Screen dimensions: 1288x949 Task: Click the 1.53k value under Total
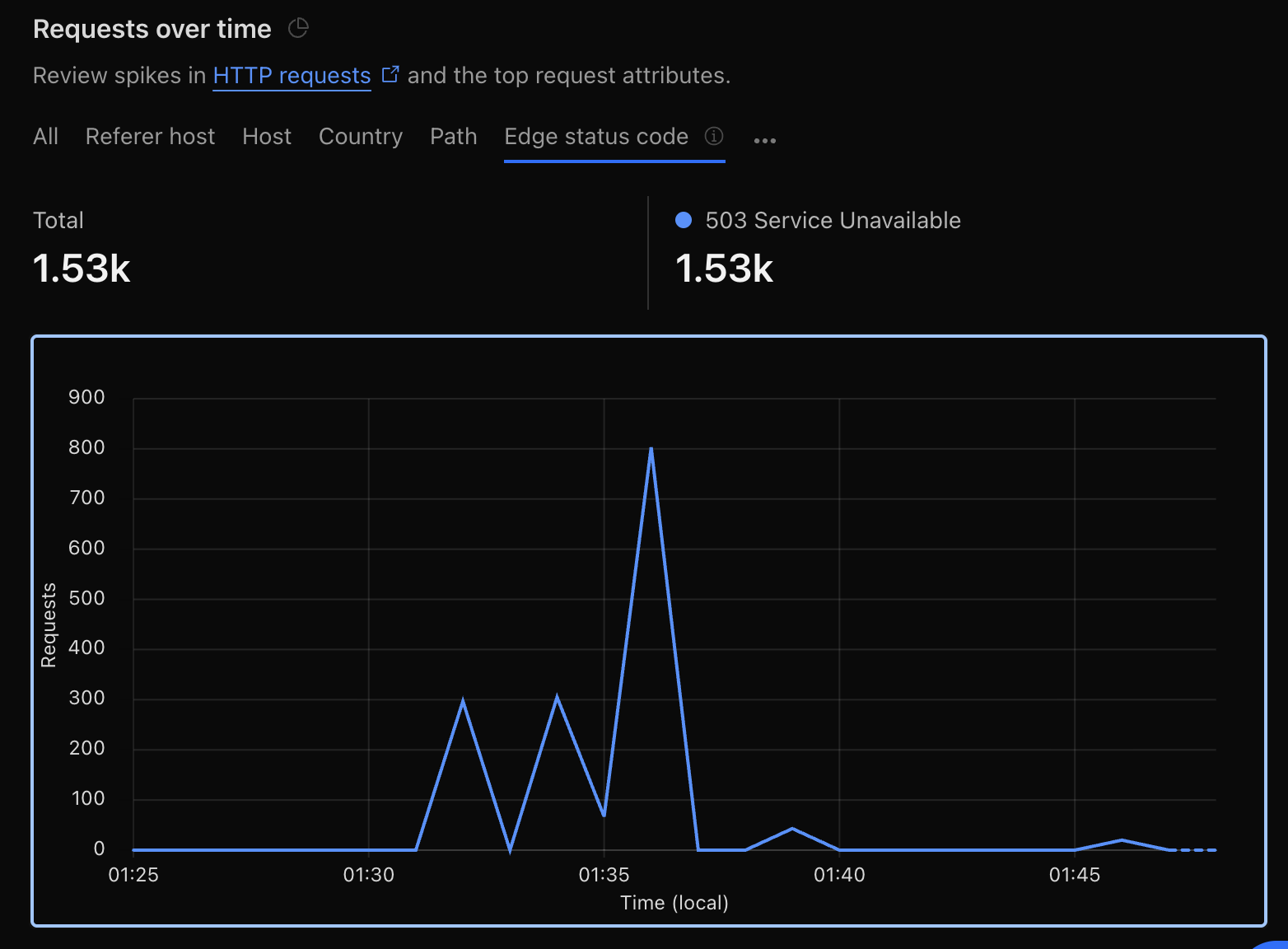click(x=82, y=269)
